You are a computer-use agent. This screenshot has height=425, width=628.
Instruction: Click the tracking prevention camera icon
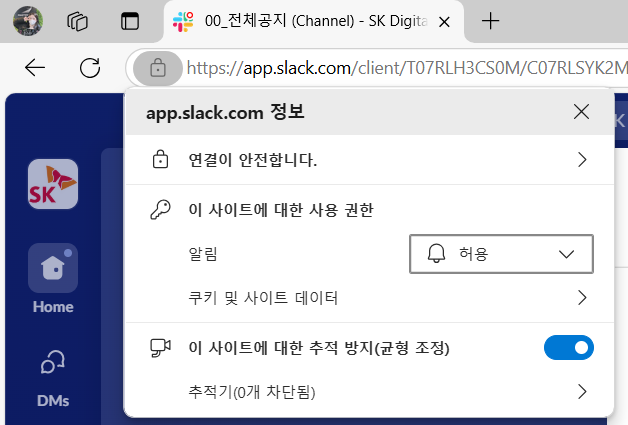[x=160, y=348]
